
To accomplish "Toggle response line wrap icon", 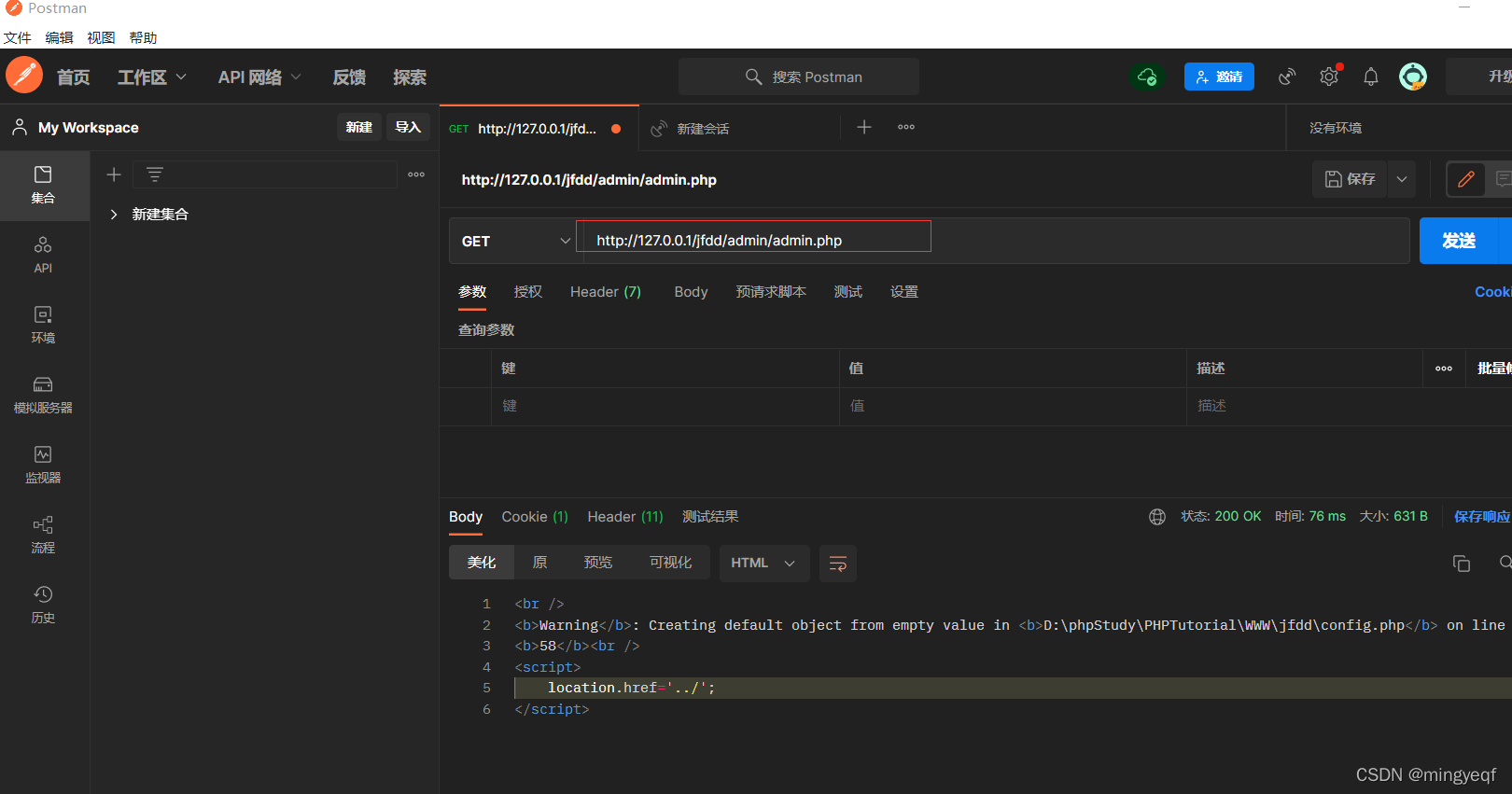I will point(838,564).
